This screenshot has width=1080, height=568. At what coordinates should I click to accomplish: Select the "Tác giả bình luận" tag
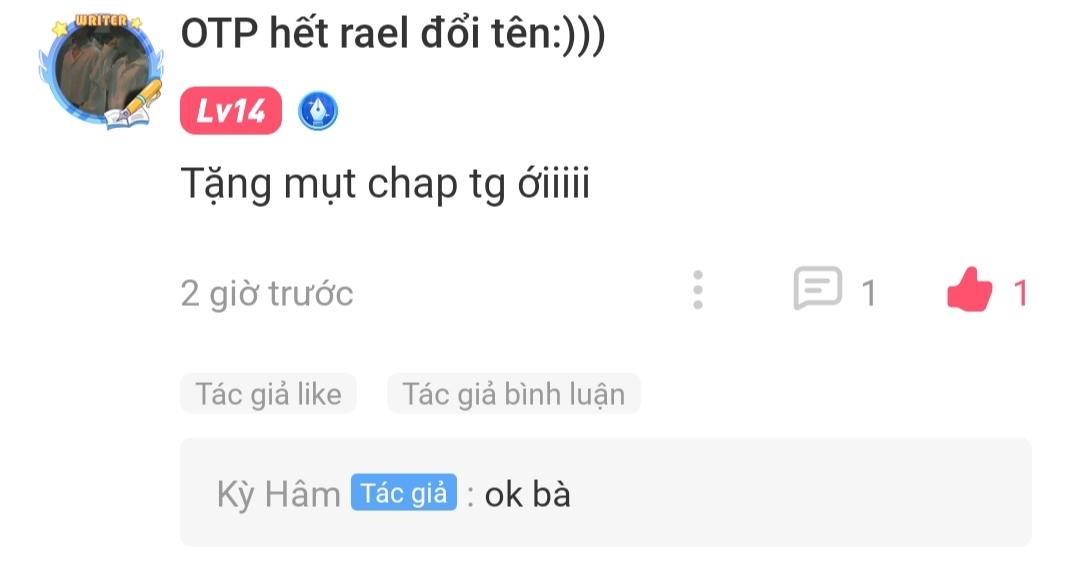(513, 394)
